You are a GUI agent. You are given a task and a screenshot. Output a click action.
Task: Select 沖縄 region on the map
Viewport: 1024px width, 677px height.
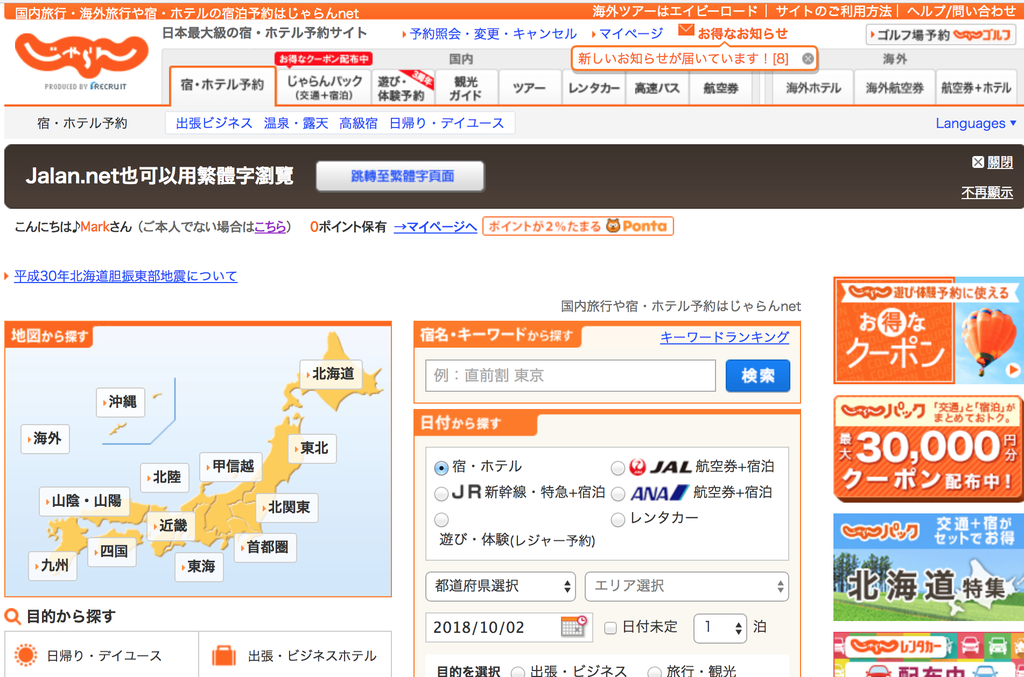coord(120,402)
